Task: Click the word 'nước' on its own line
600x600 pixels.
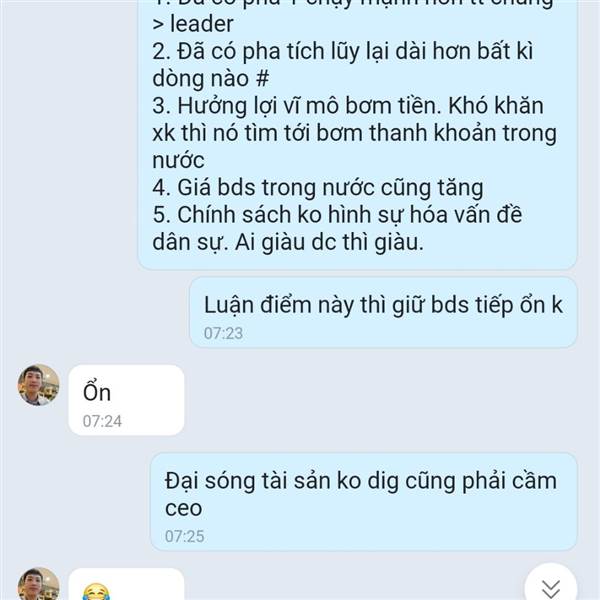Action: [178, 161]
